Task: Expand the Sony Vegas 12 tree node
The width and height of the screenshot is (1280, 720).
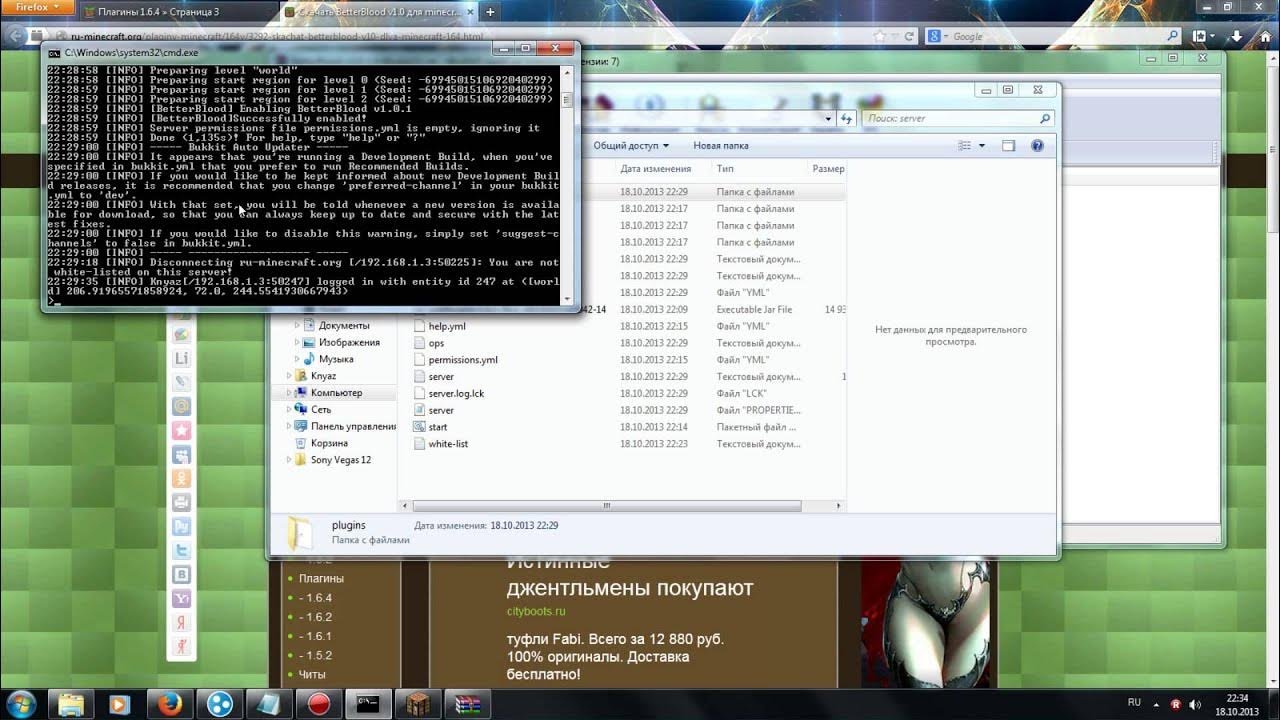Action: pyautogui.click(x=289, y=460)
